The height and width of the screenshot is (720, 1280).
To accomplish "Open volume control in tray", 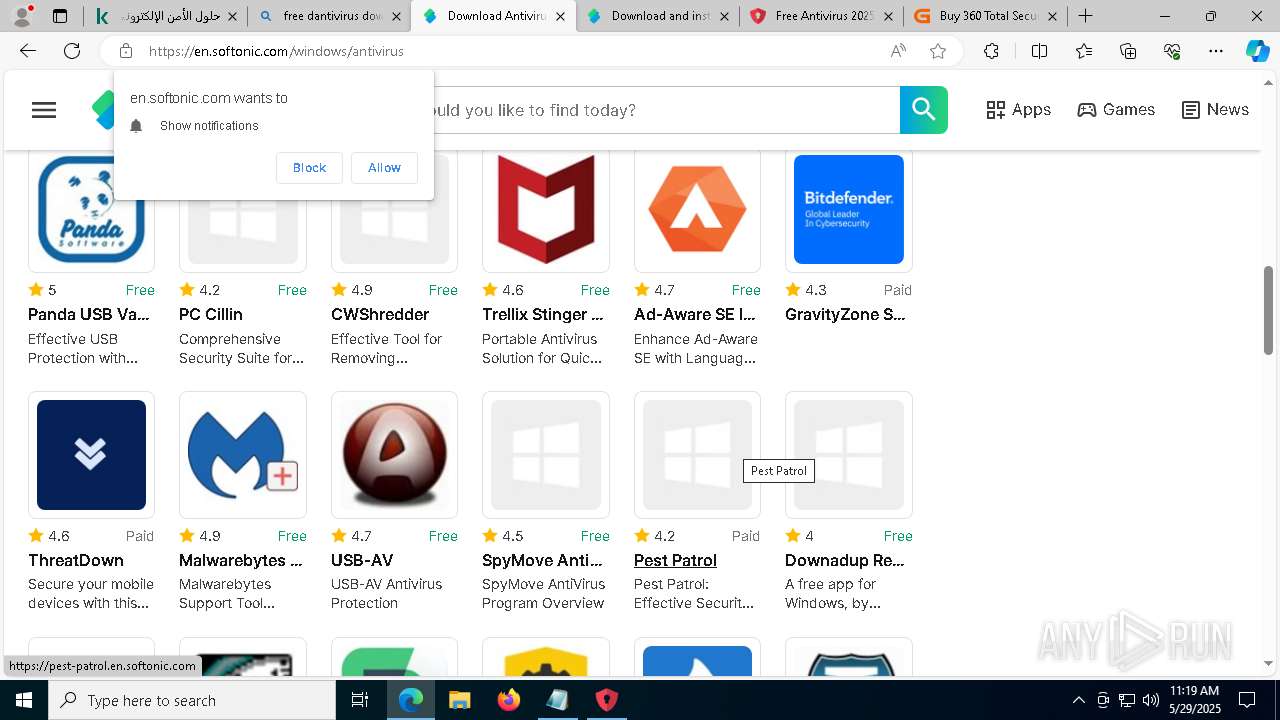I will click(x=1151, y=700).
